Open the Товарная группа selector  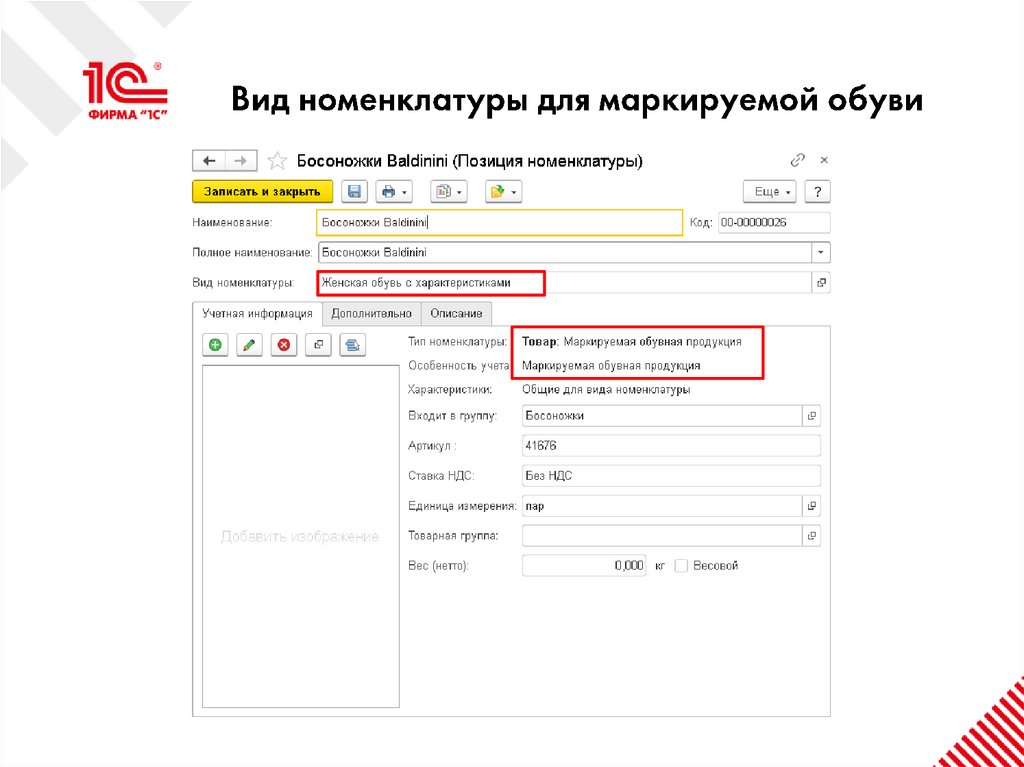pos(812,536)
